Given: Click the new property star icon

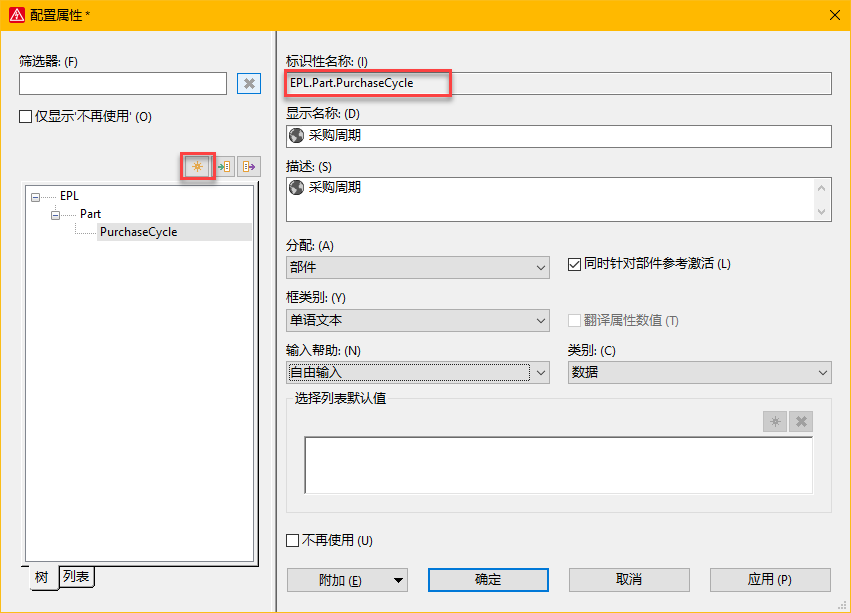Looking at the screenshot, I should tap(198, 167).
